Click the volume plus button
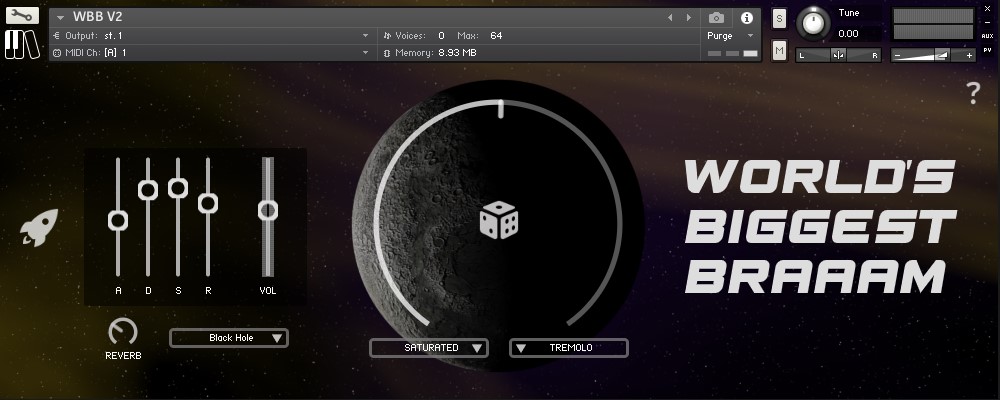The height and width of the screenshot is (400, 1000). 969,56
